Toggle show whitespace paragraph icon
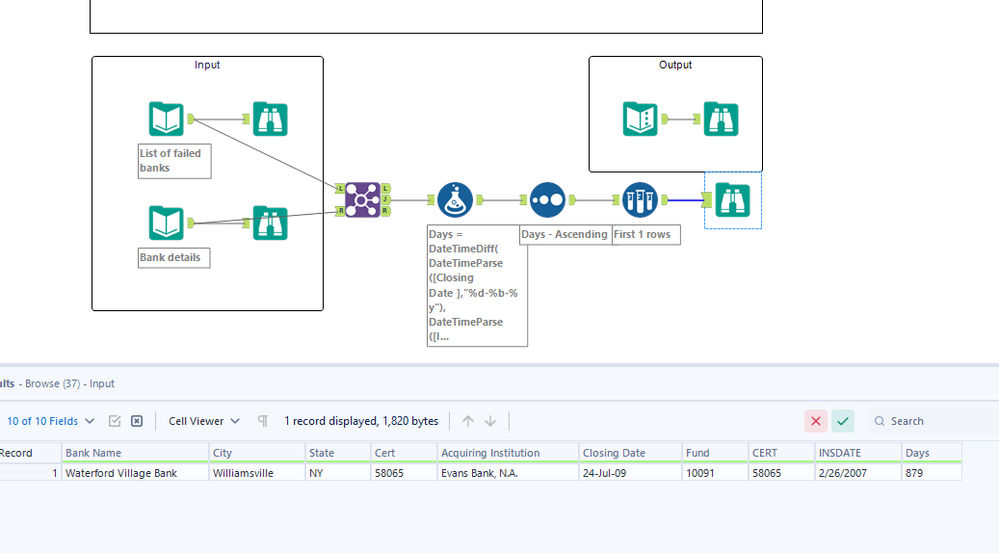 coord(262,421)
